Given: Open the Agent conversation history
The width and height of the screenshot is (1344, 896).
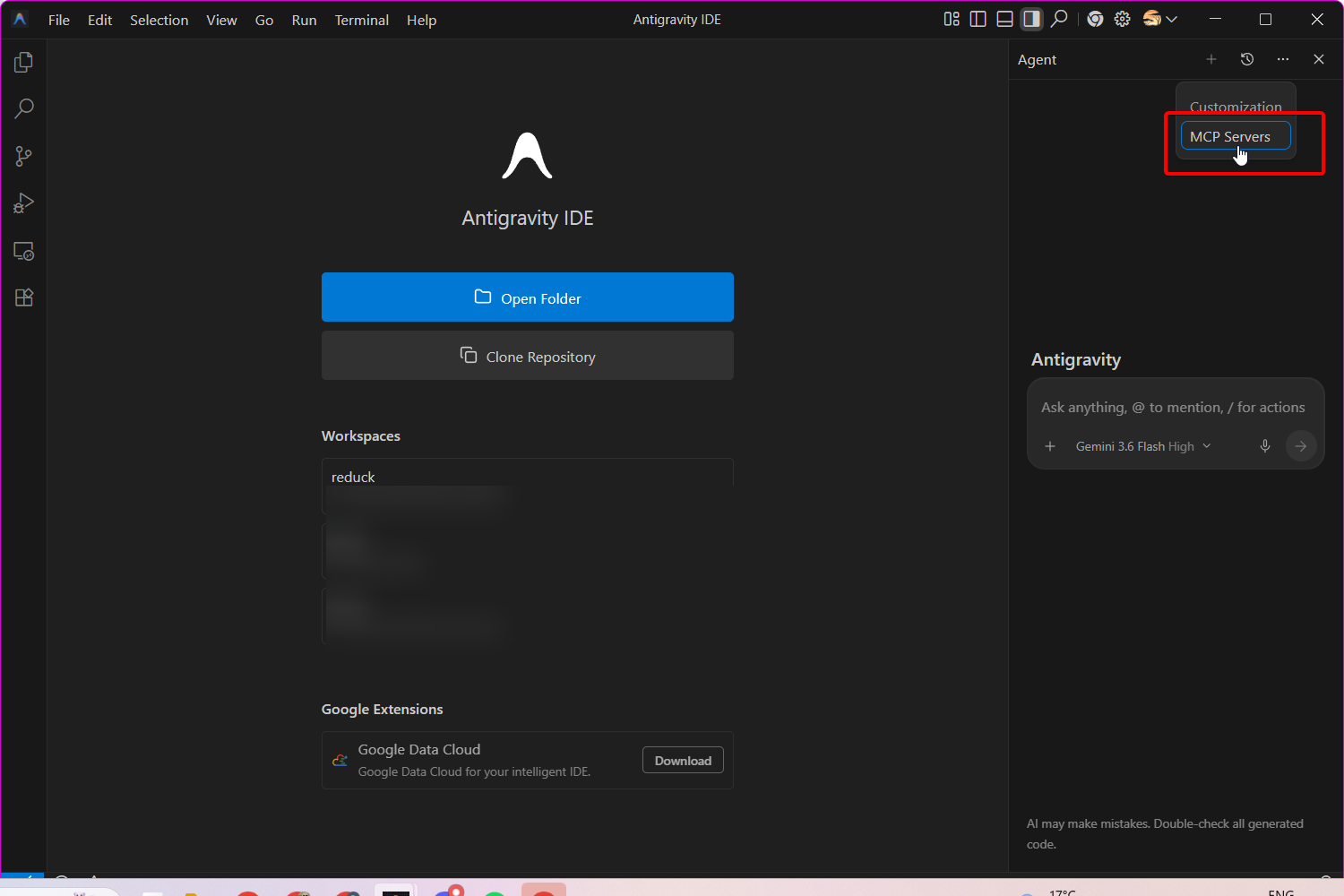Looking at the screenshot, I should pos(1247,59).
